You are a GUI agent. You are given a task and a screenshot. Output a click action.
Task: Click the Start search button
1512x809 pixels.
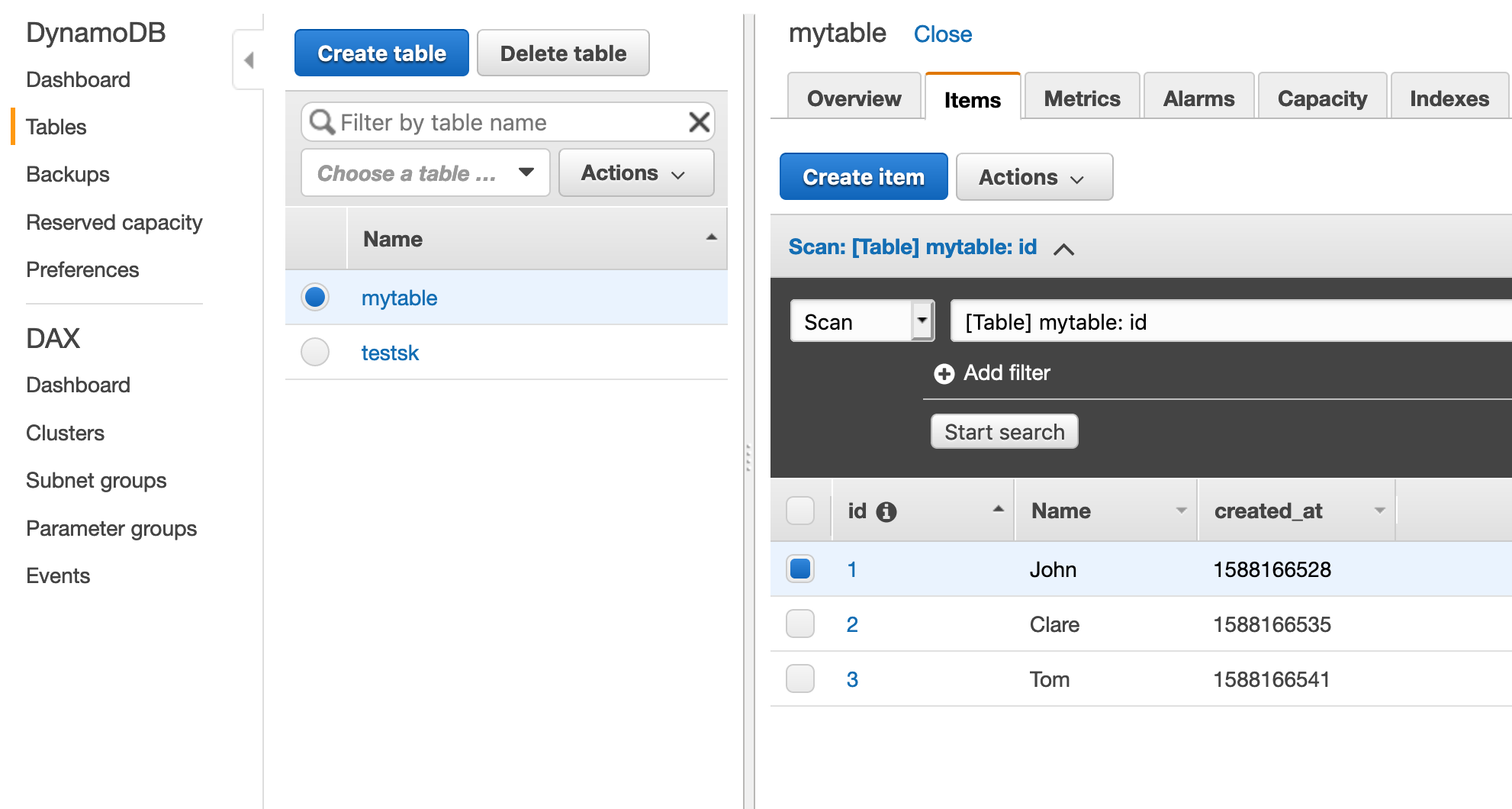tap(1004, 431)
